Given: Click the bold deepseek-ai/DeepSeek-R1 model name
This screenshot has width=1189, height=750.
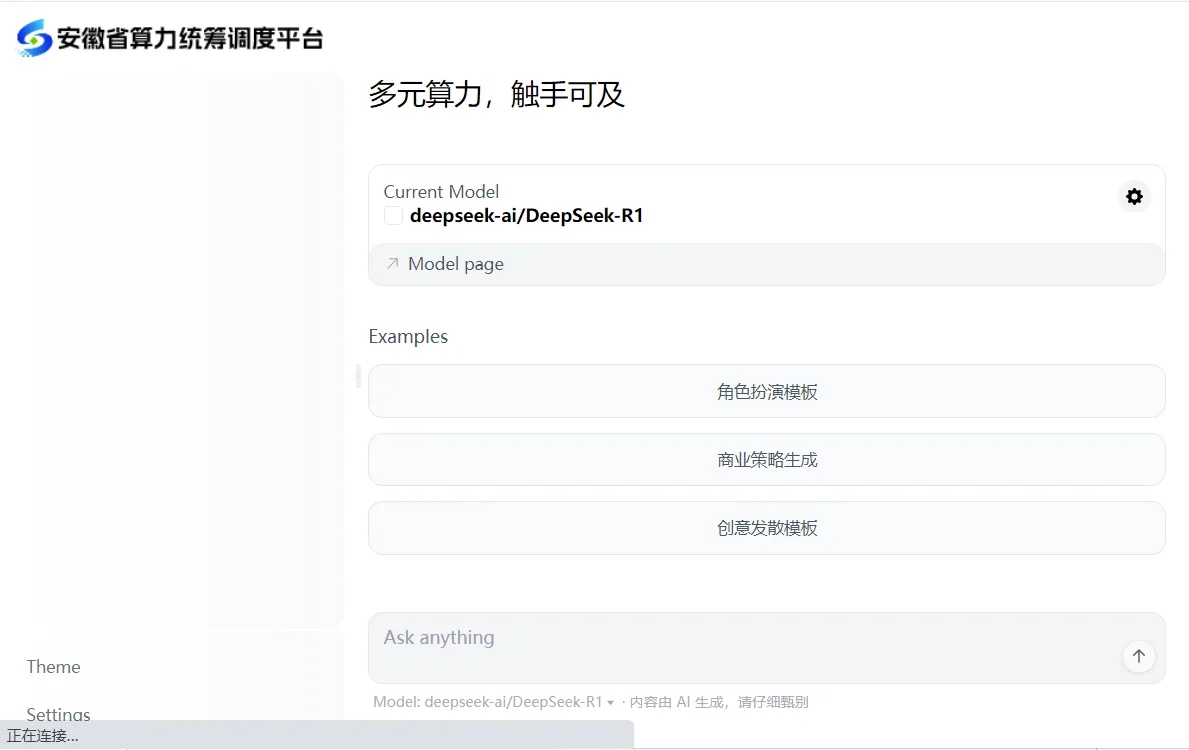Looking at the screenshot, I should (x=526, y=216).
